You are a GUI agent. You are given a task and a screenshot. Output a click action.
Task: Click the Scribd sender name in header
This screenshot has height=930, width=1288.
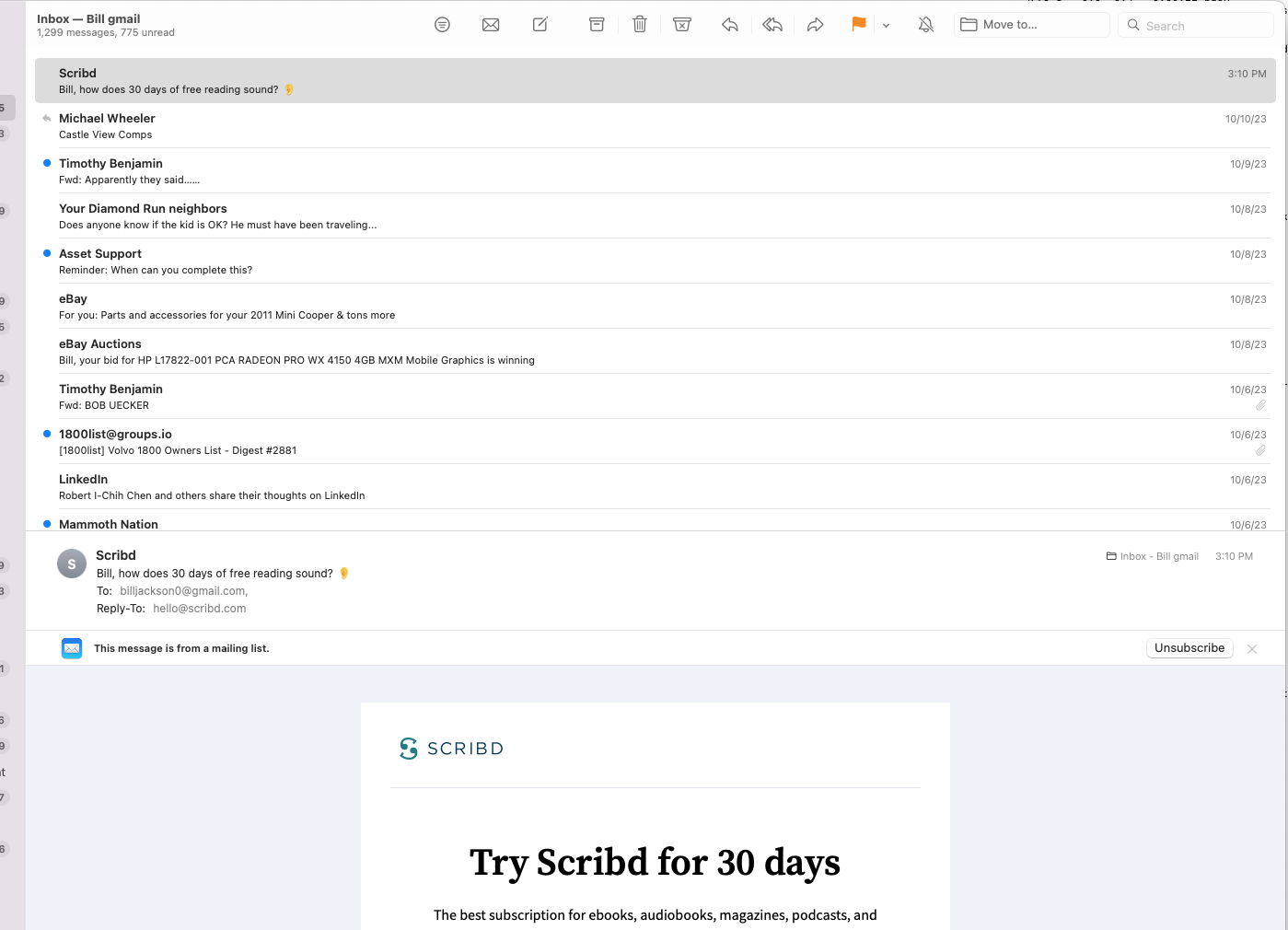pyautogui.click(x=116, y=555)
